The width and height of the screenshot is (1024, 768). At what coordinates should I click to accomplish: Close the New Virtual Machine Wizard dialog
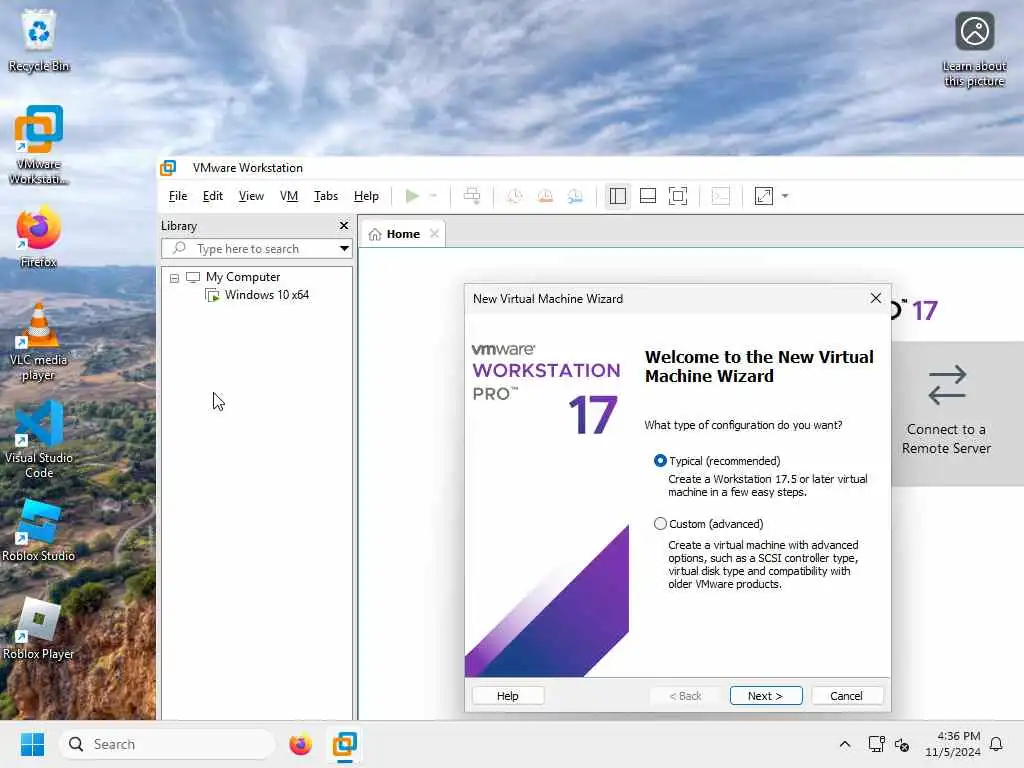[876, 298]
